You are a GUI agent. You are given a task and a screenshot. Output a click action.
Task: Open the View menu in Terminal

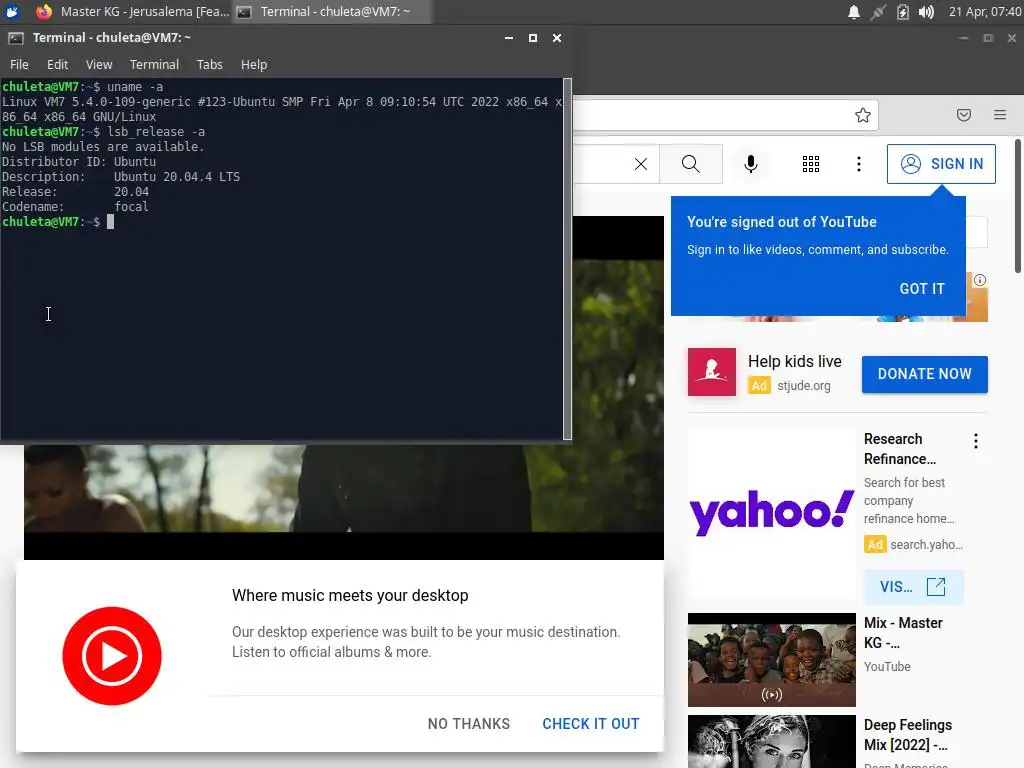(x=99, y=65)
